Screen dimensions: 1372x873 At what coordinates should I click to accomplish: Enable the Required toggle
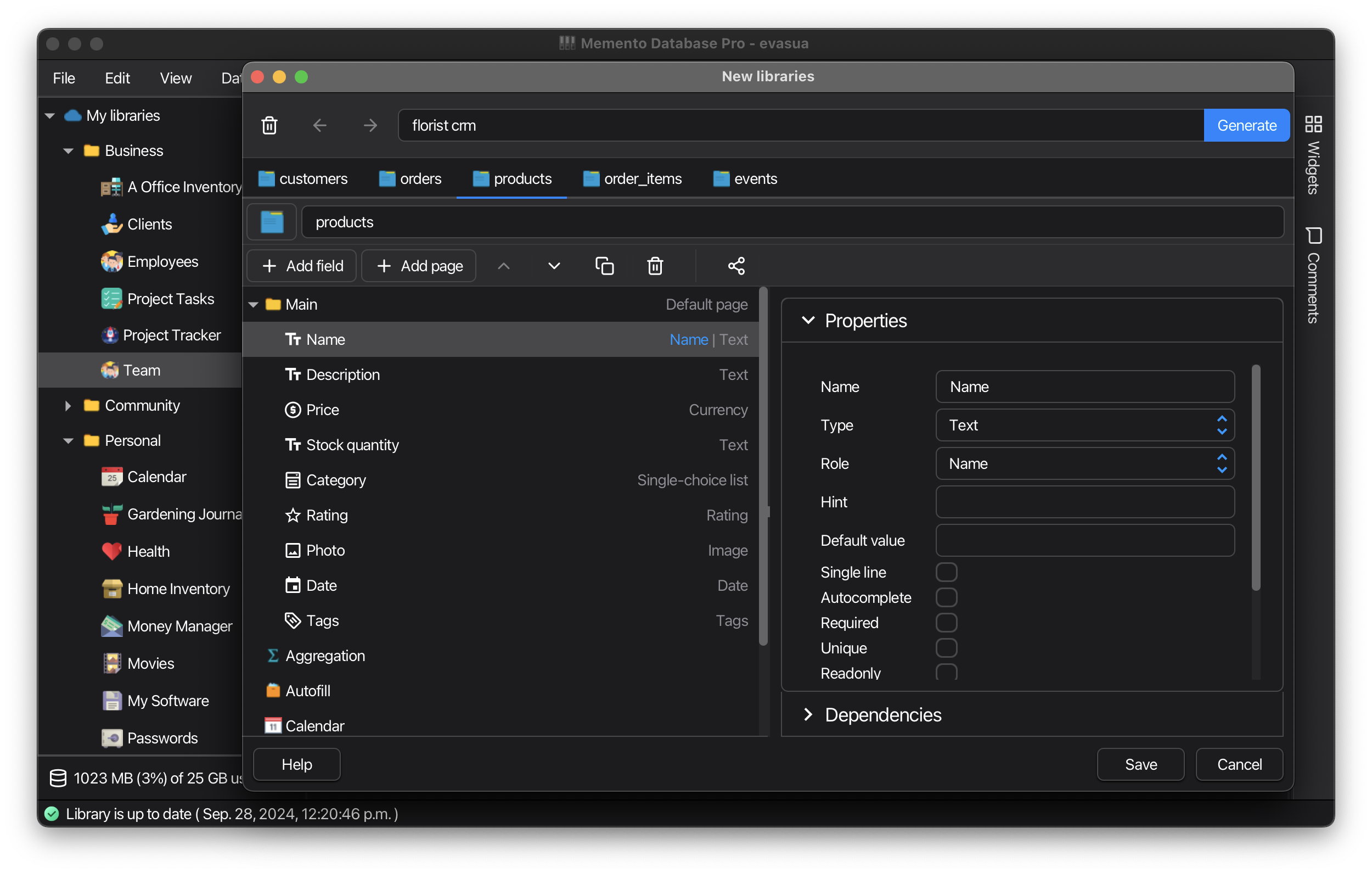946,623
